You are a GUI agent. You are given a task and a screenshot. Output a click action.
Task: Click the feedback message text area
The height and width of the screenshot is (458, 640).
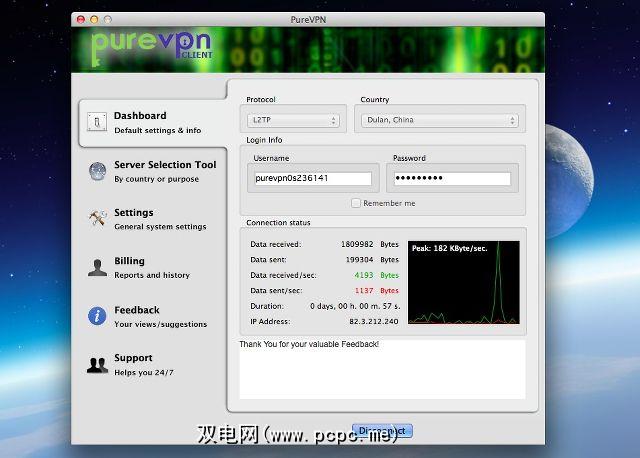pyautogui.click(x=382, y=369)
